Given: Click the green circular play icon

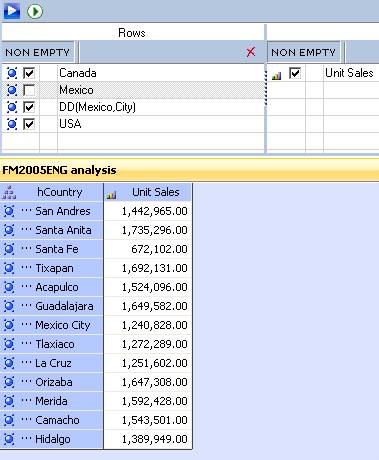Looking at the screenshot, I should click(x=35, y=11).
